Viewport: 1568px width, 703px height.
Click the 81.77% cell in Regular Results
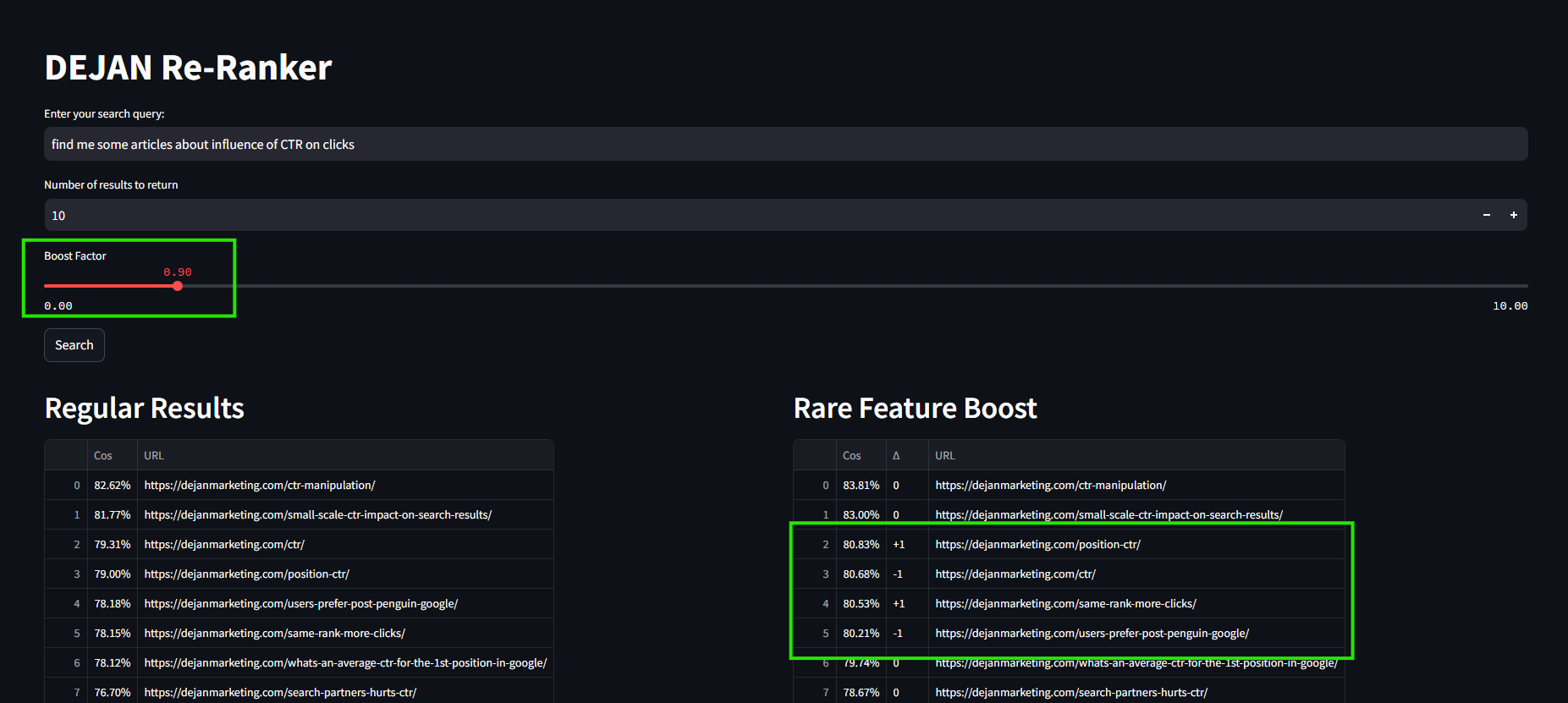pyautogui.click(x=113, y=515)
